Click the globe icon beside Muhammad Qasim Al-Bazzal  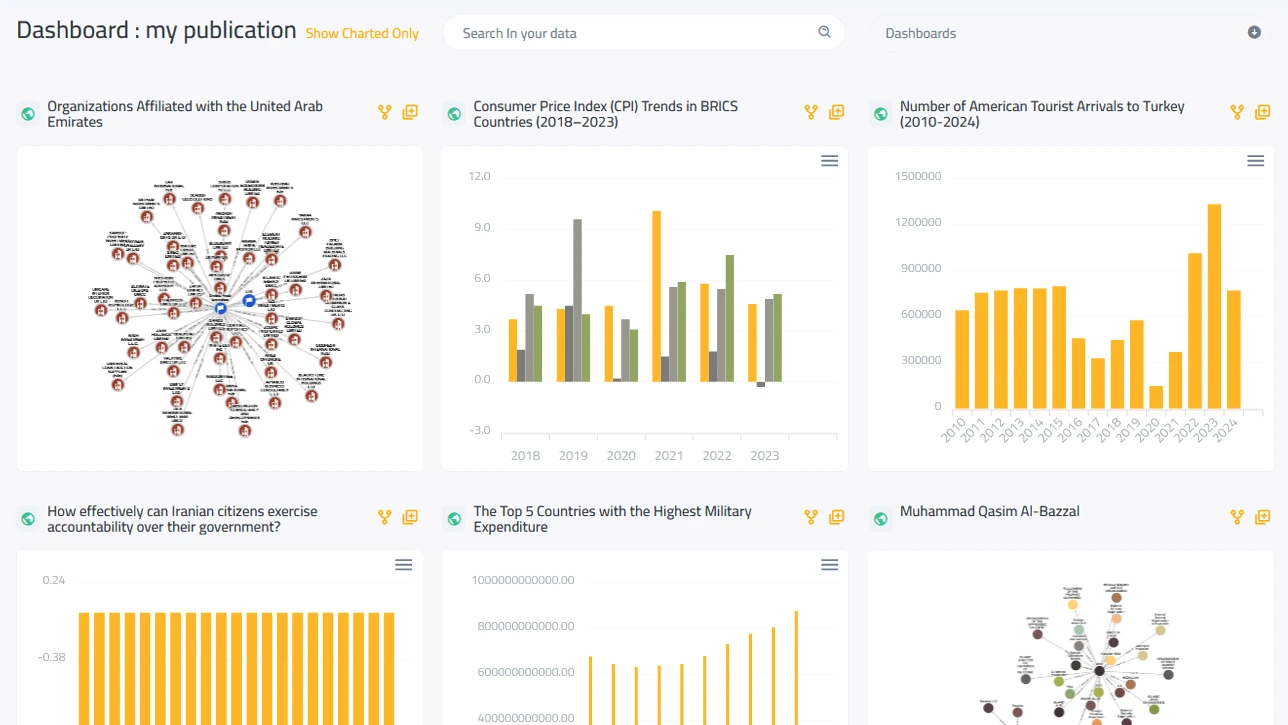point(879,518)
